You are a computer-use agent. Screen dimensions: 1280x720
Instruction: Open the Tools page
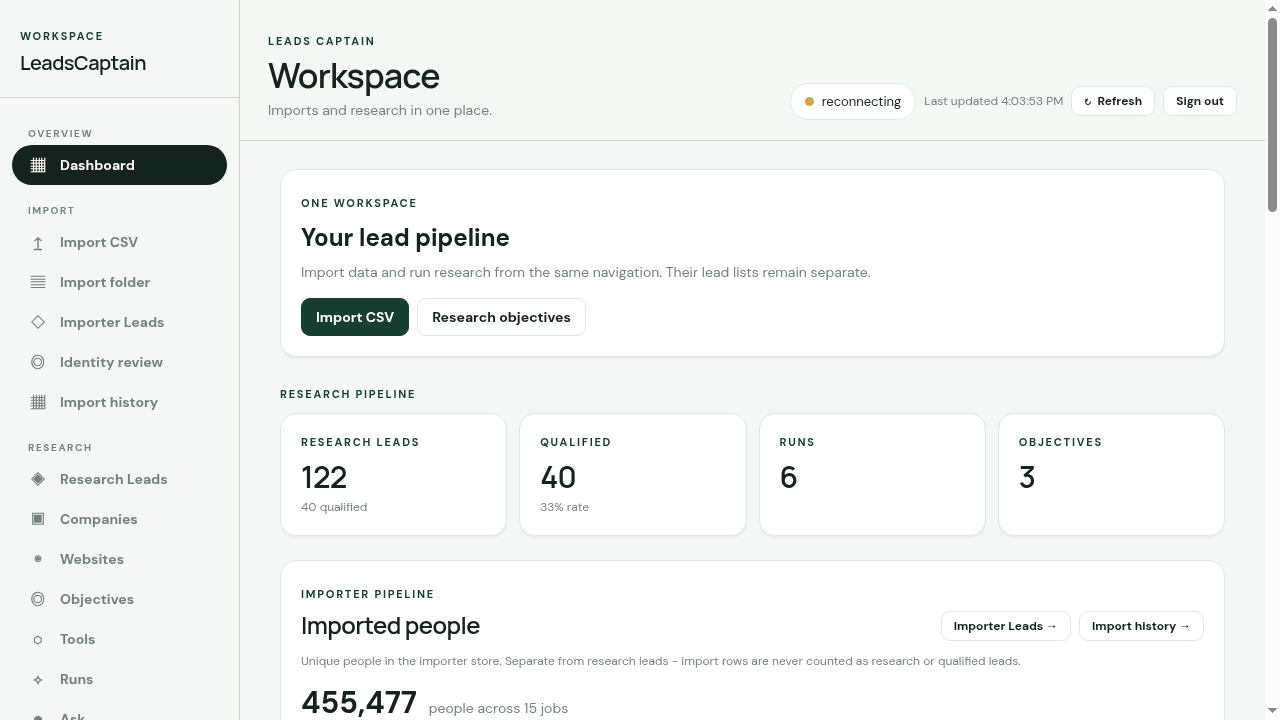click(x=119, y=639)
